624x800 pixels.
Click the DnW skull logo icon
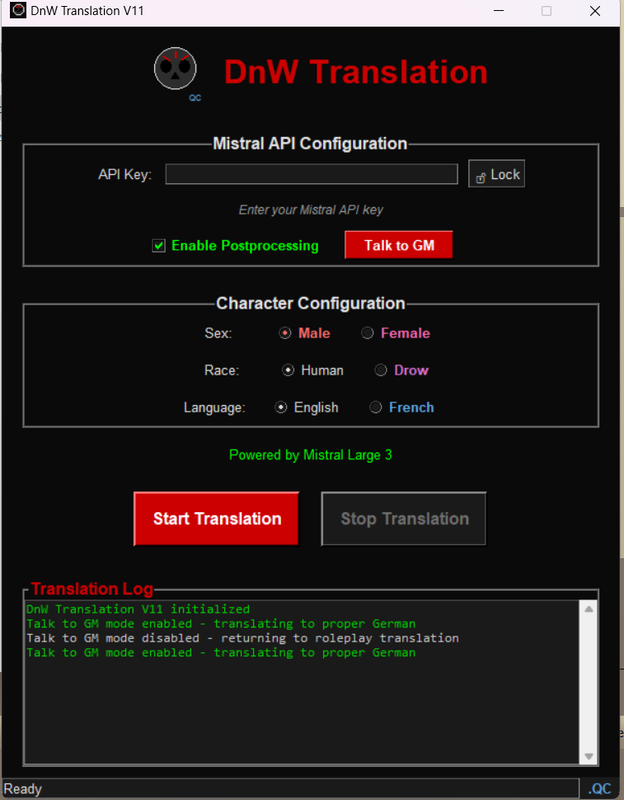175,68
